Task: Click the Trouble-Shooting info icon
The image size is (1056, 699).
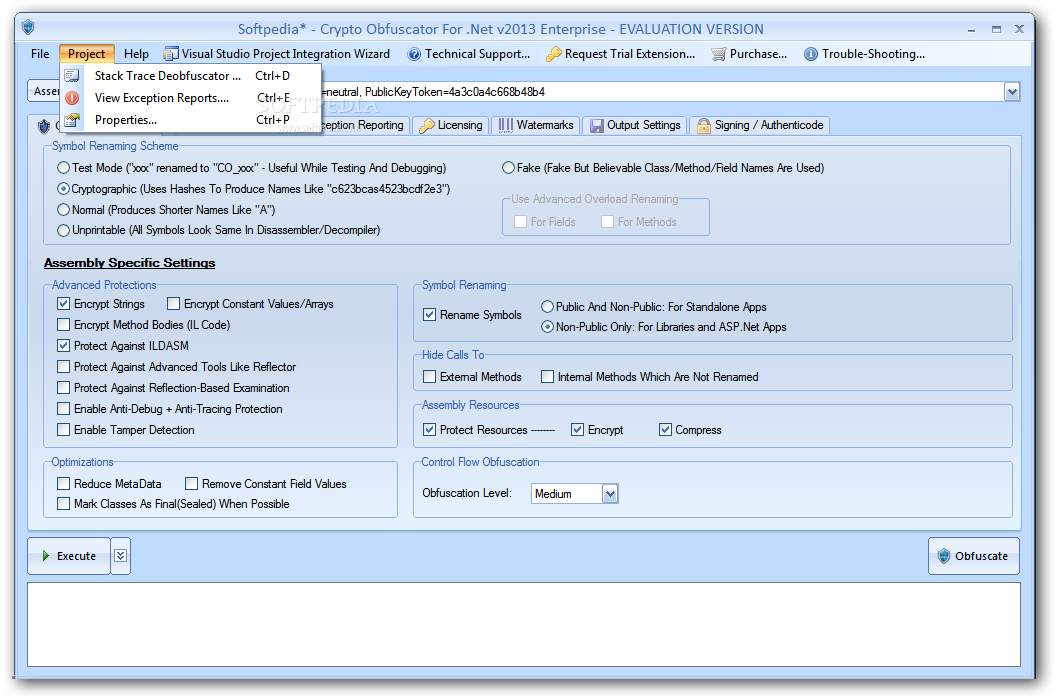Action: [x=811, y=54]
